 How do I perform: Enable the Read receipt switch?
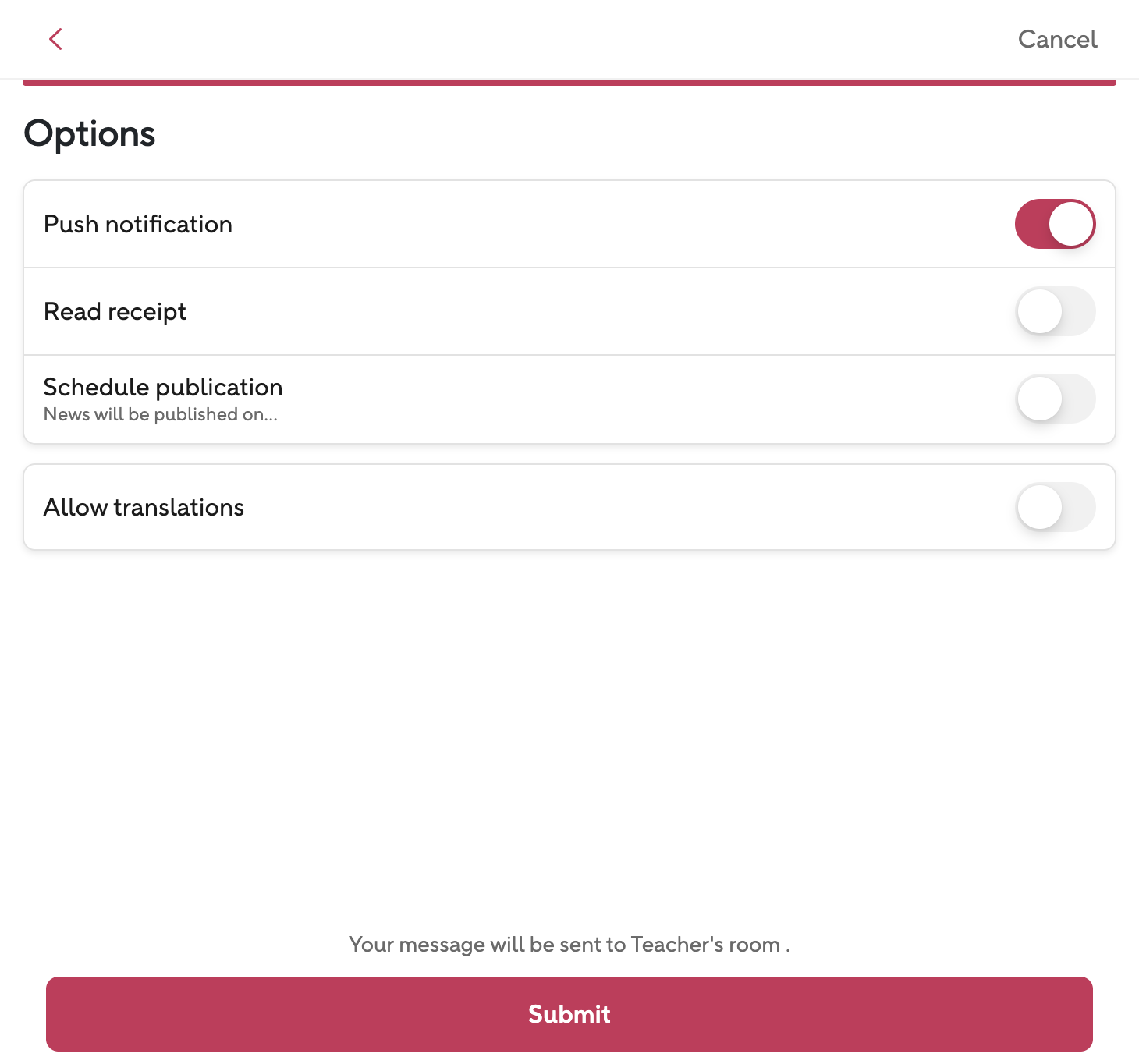pos(1055,312)
